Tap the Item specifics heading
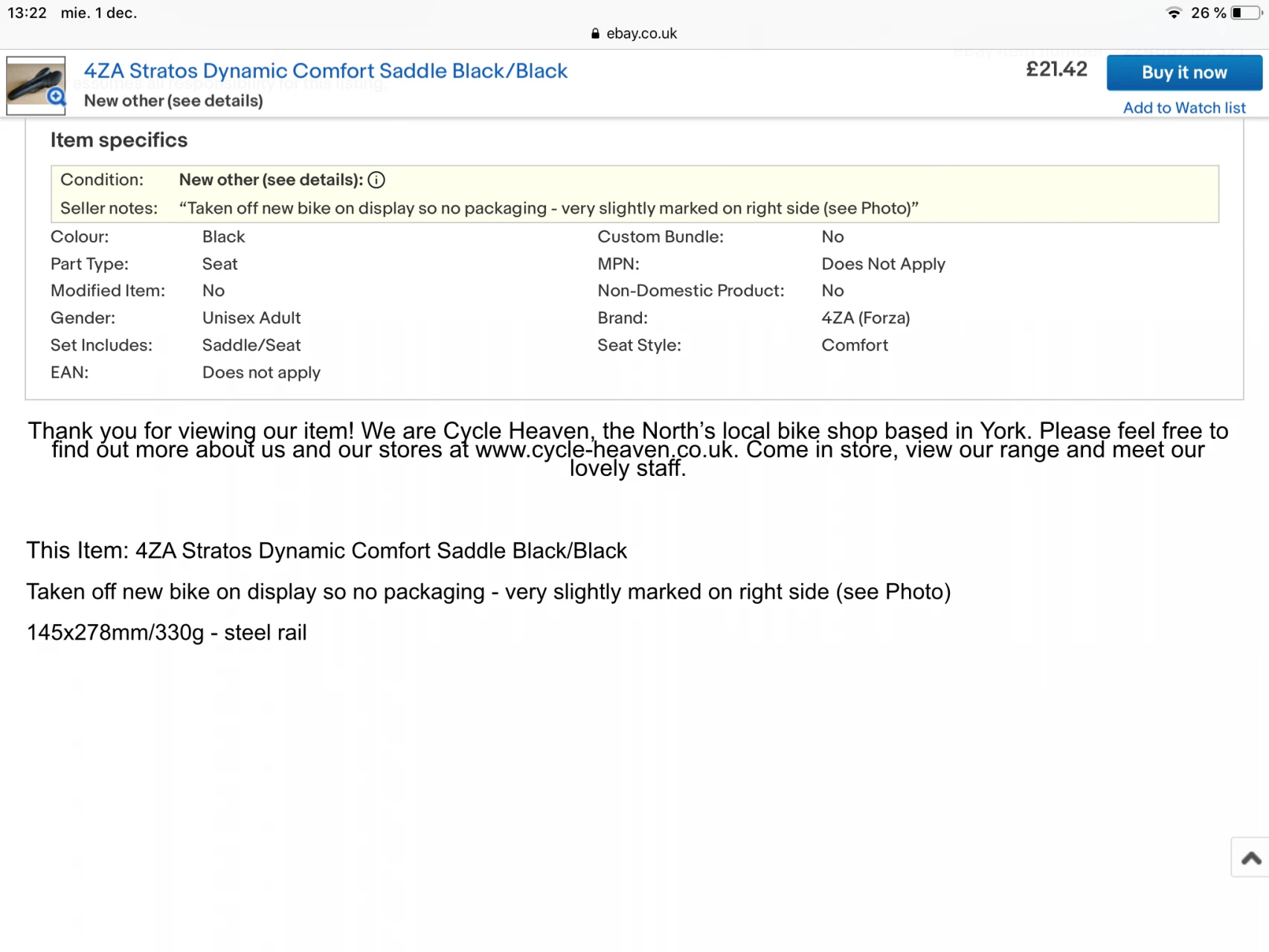This screenshot has width=1269, height=952. 119,140
